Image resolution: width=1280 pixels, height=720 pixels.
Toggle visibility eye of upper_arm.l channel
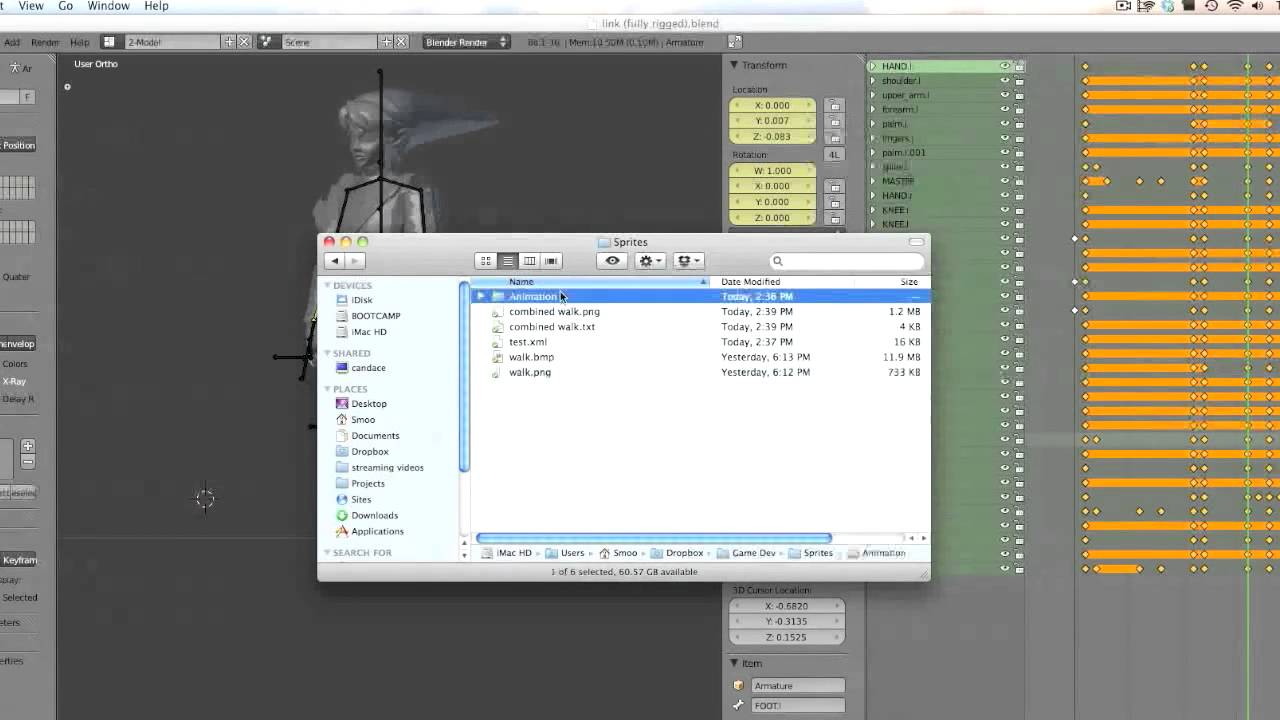pyautogui.click(x=1005, y=95)
